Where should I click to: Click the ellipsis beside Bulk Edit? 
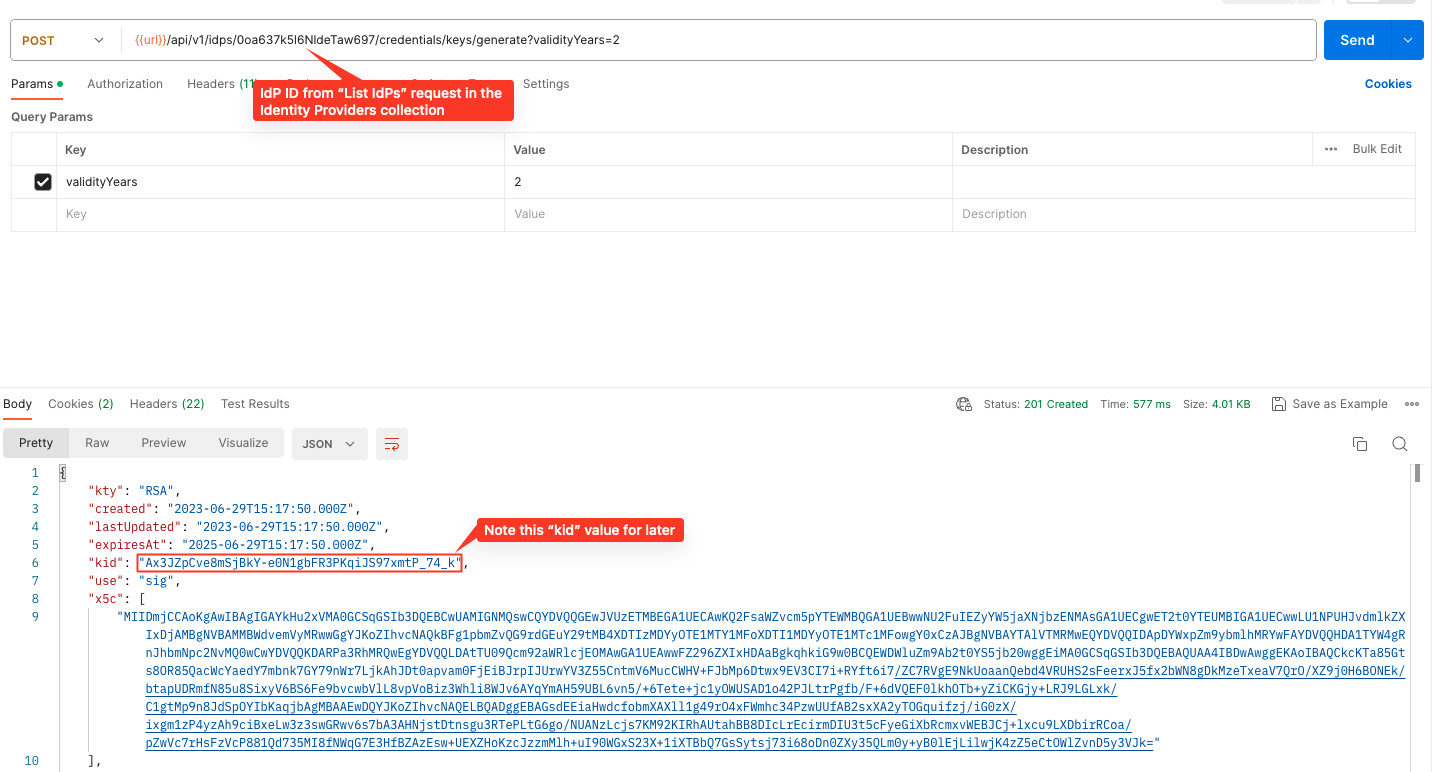(x=1330, y=149)
